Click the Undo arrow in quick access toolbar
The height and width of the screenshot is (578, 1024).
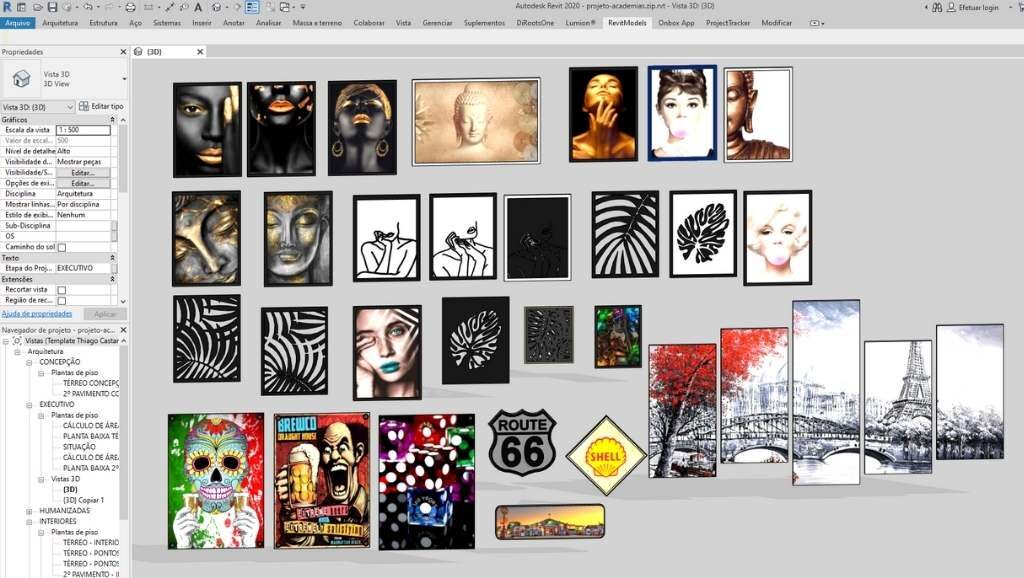pos(89,7)
